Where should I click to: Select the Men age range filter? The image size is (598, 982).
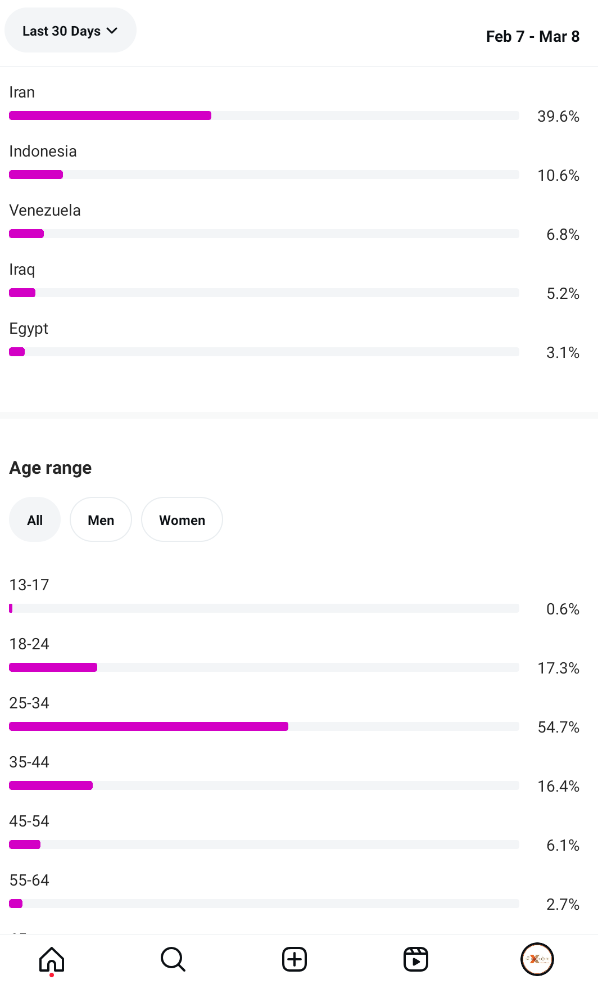[101, 520]
